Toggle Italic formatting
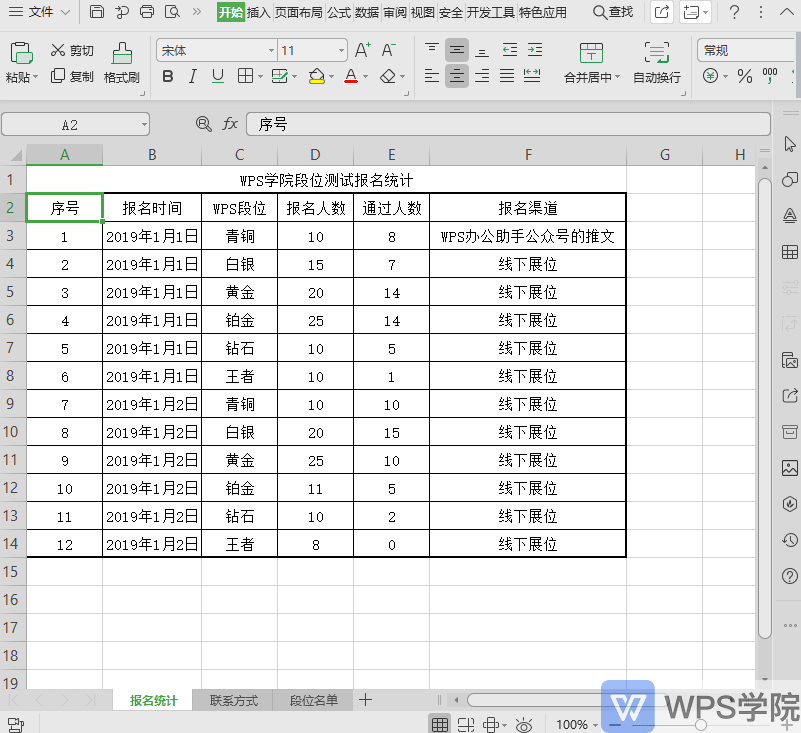The height and width of the screenshot is (733, 801). pos(193,77)
